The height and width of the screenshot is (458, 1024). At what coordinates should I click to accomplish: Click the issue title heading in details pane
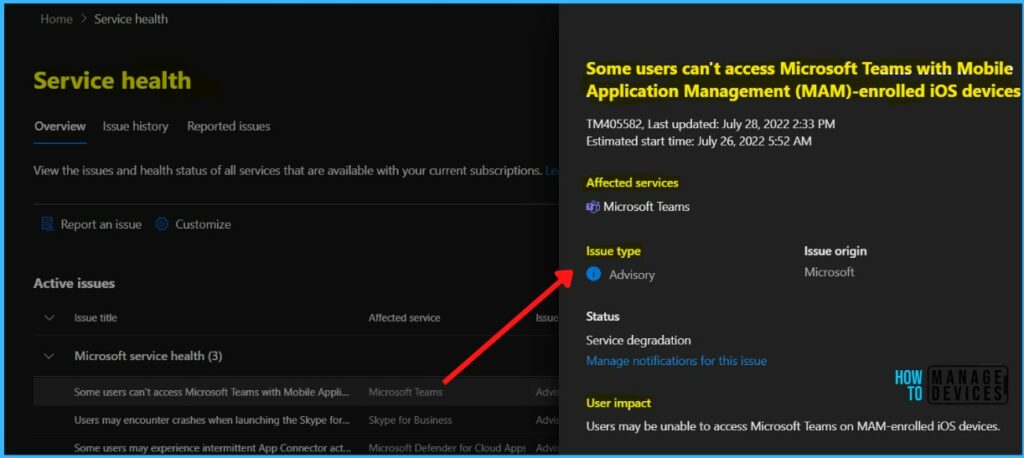point(803,80)
